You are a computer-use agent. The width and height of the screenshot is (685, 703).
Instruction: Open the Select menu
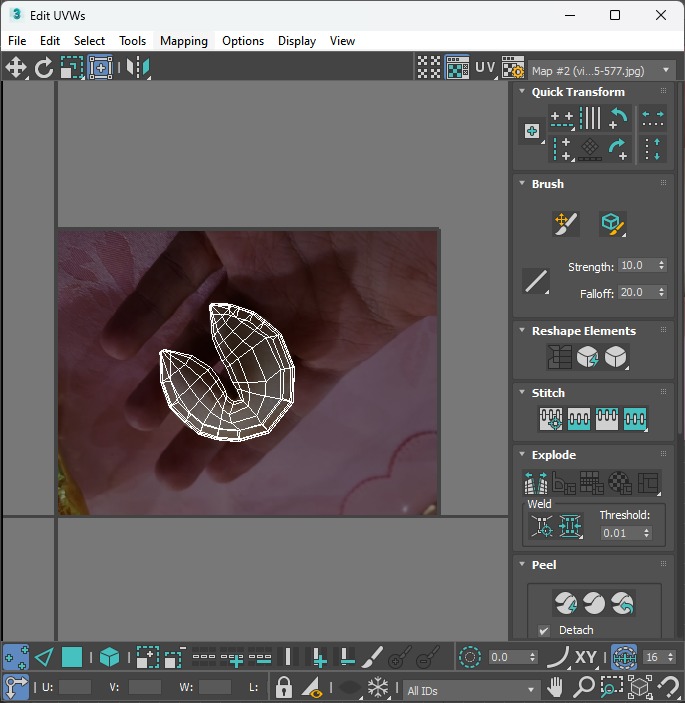click(89, 41)
